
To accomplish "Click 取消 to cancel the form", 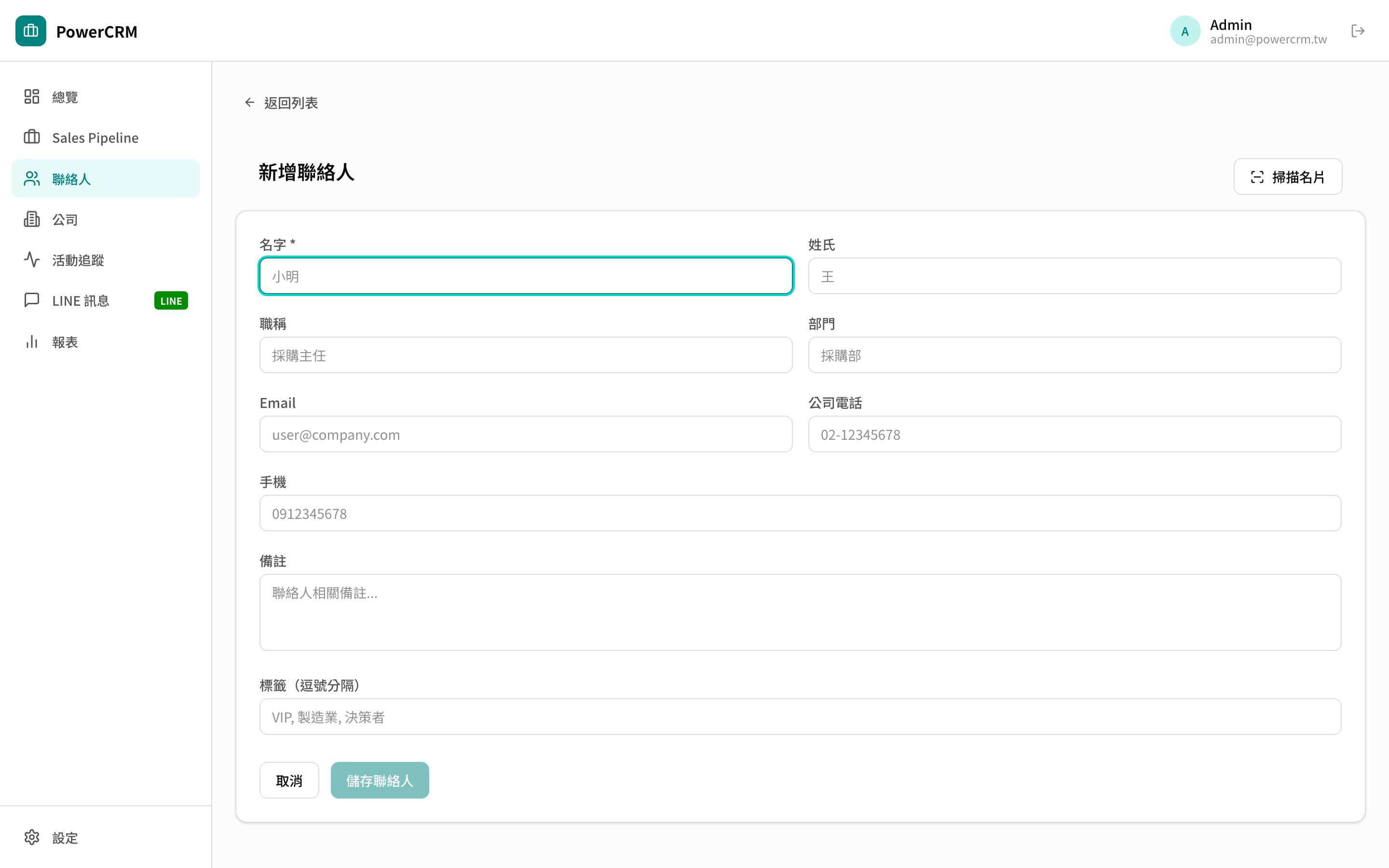I will (x=289, y=780).
